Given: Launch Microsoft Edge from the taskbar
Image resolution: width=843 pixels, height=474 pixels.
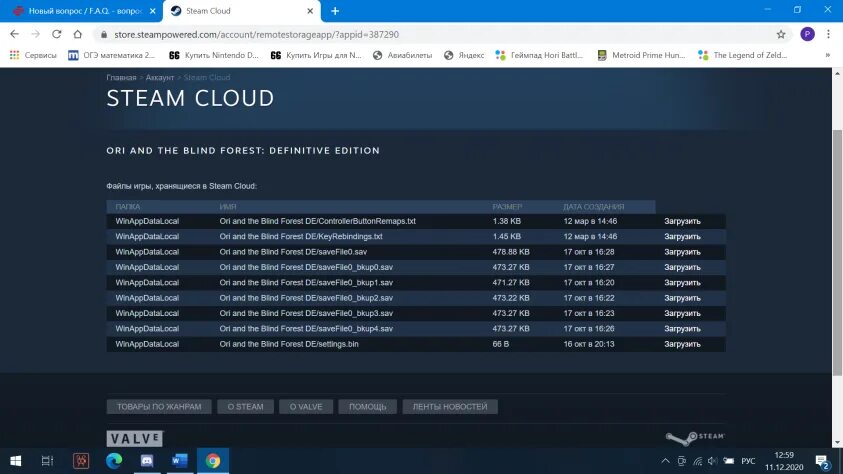Looking at the screenshot, I should 114,461.
